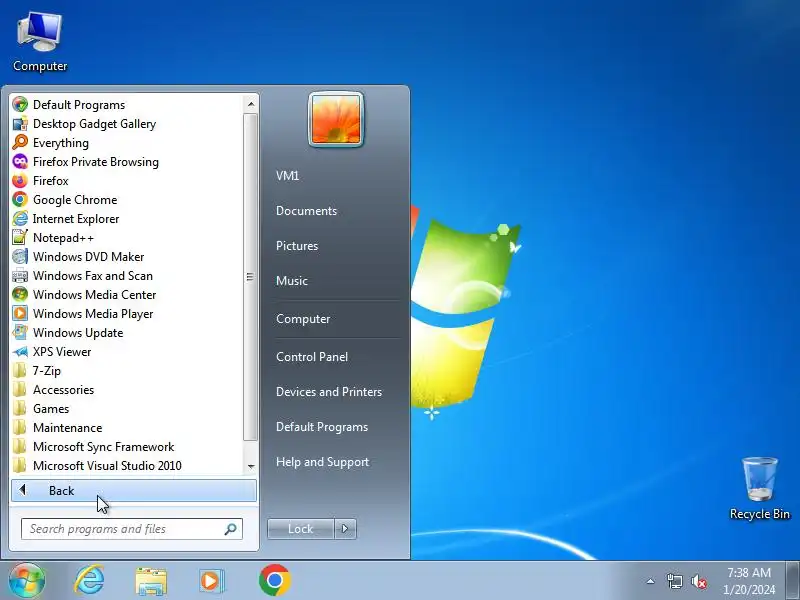Click the network tray icon

point(674,581)
